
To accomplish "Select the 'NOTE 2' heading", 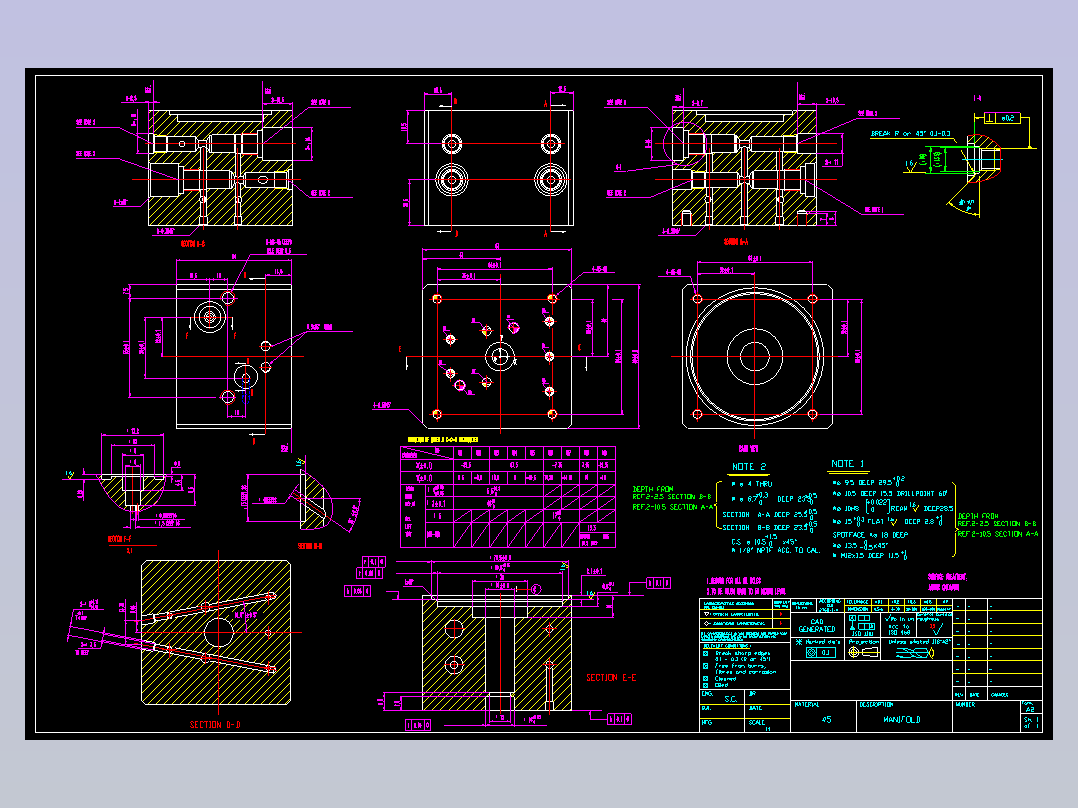I will (x=749, y=466).
